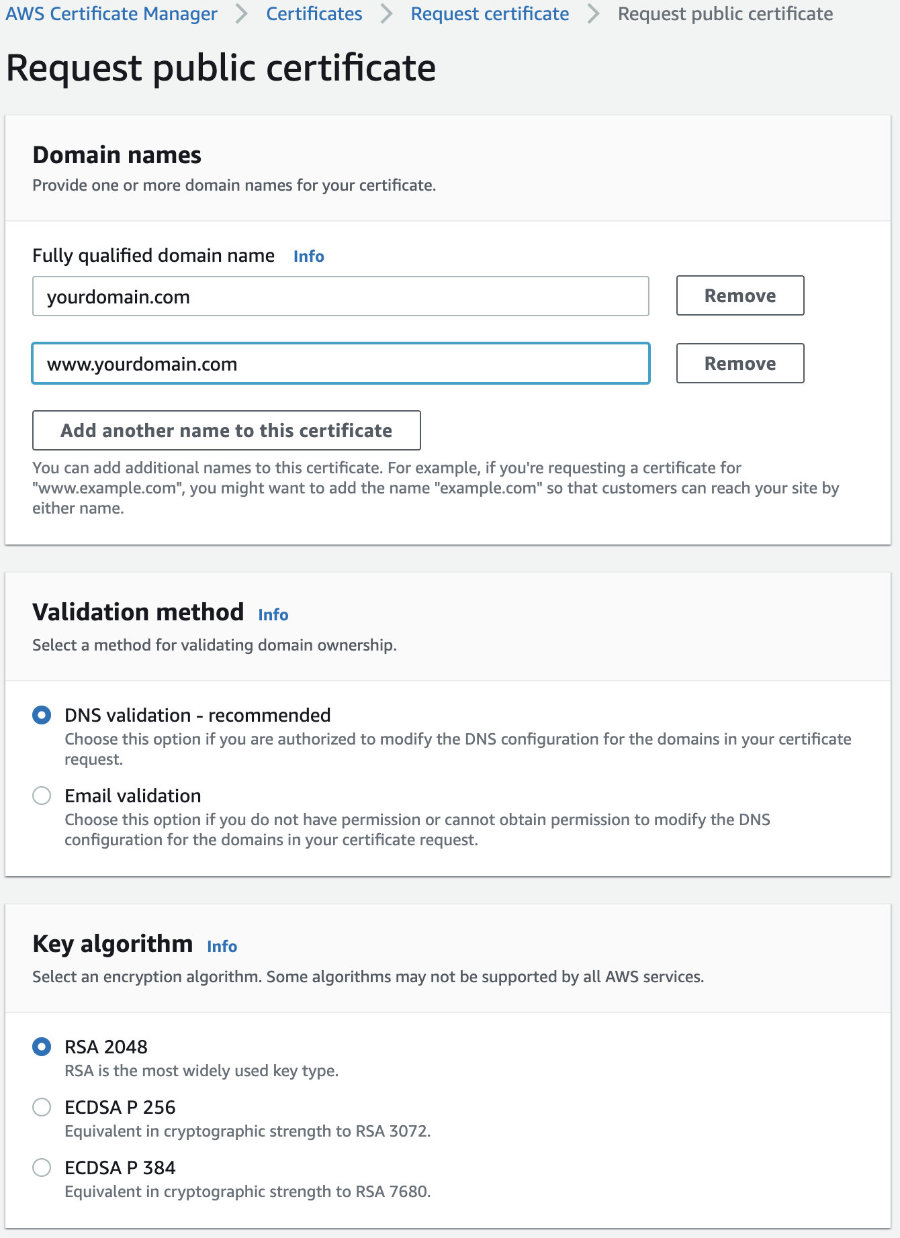Go to Certificates breadcrumb link
The width and height of the screenshot is (900, 1238).
pos(314,14)
